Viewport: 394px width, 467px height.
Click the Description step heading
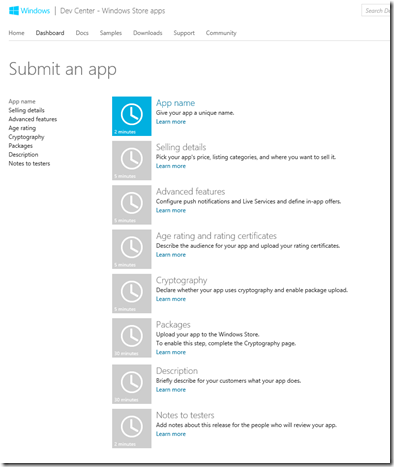177,371
